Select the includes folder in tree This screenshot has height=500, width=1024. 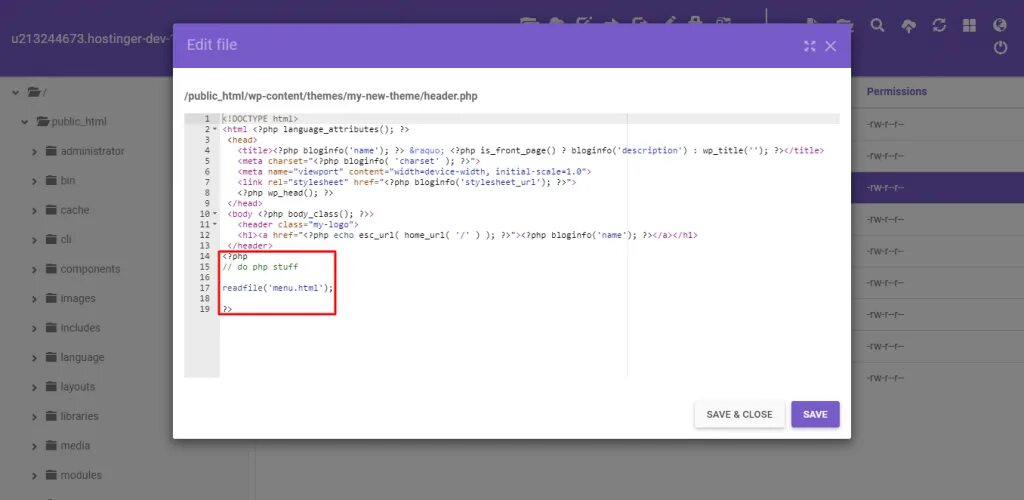pos(80,328)
